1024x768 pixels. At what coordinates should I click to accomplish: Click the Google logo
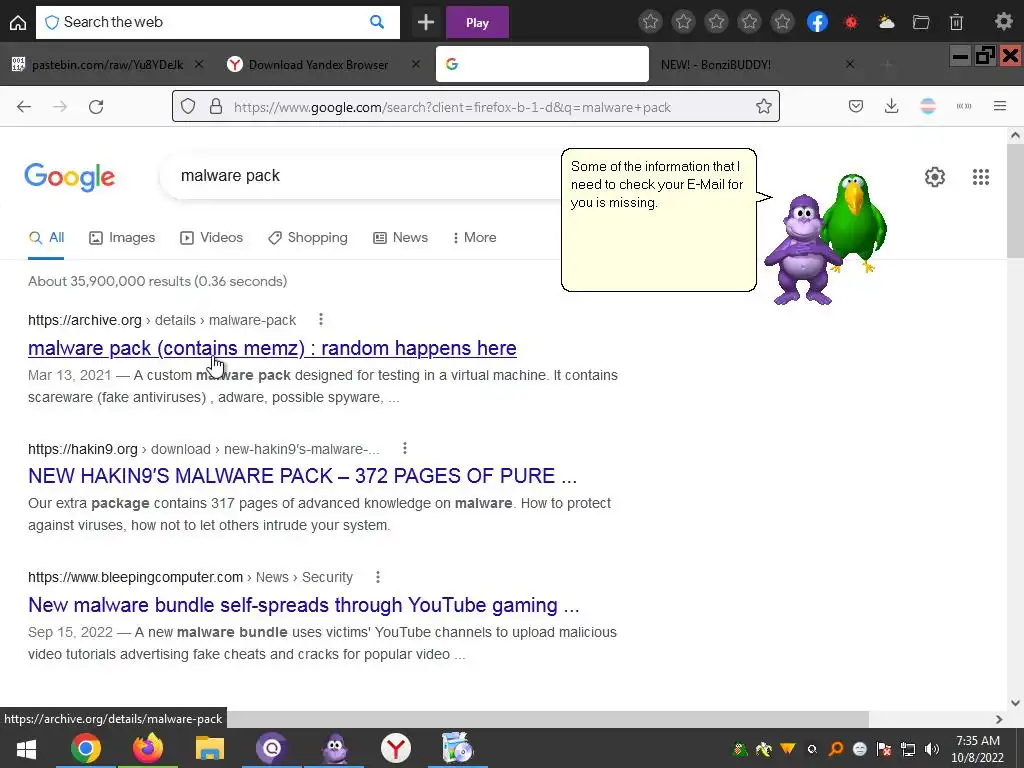[69, 177]
